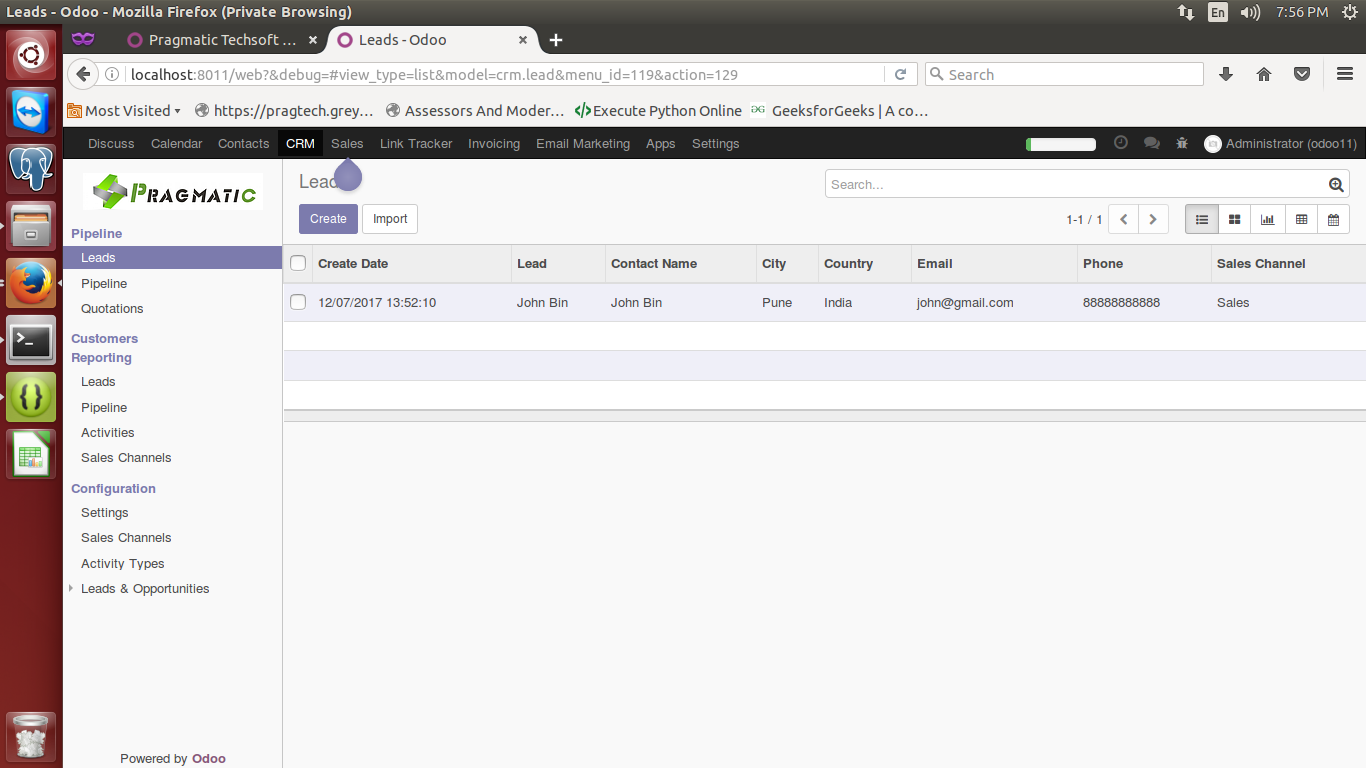1366x768 pixels.
Task: Expand Leads & Opportunities configuration
Action: (145, 588)
